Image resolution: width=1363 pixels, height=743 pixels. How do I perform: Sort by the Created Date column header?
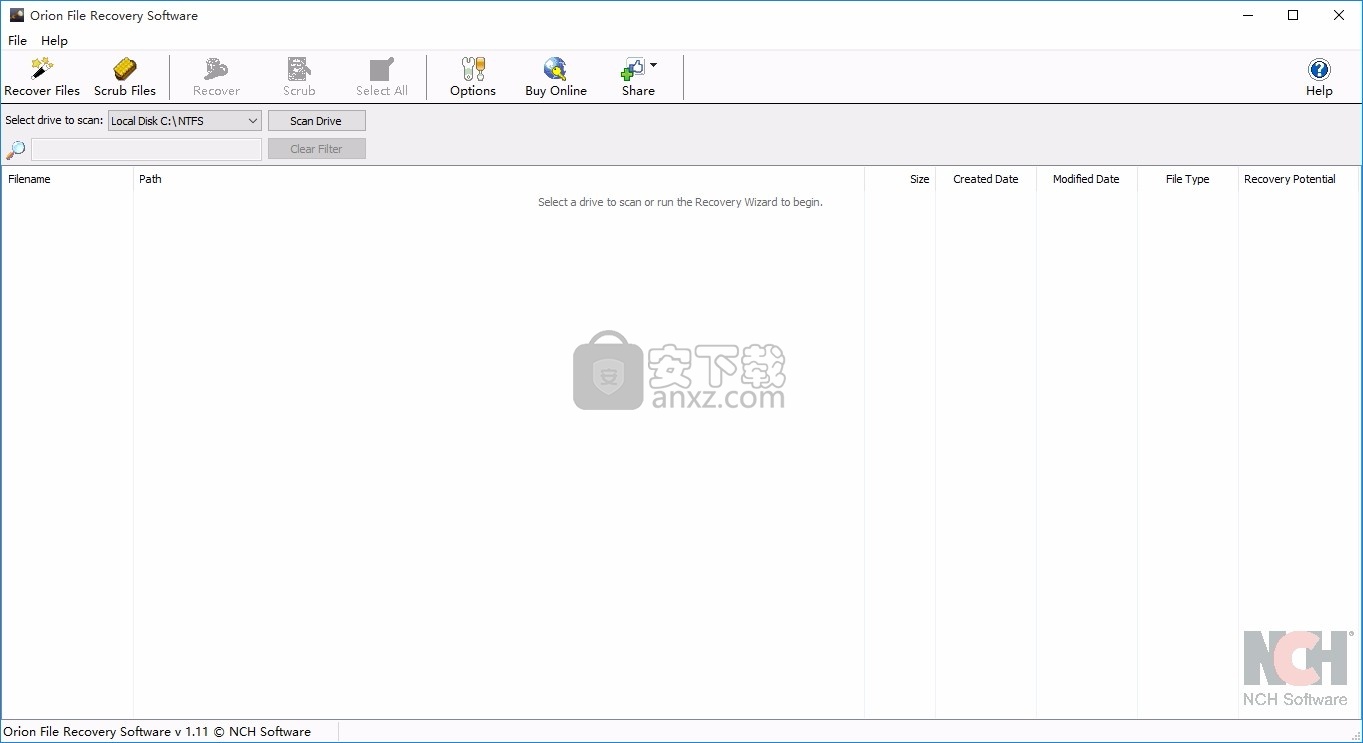pos(986,179)
